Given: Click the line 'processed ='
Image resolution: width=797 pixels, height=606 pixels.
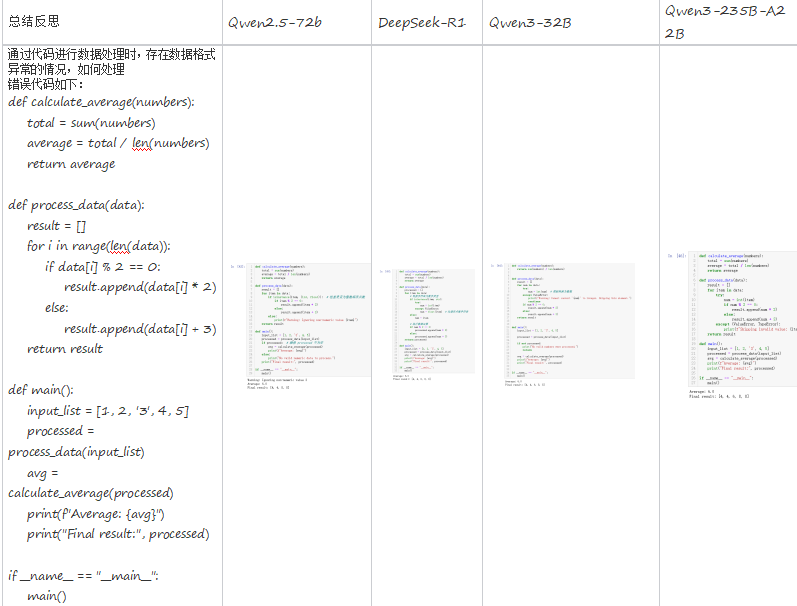Looking at the screenshot, I should click(x=60, y=431).
